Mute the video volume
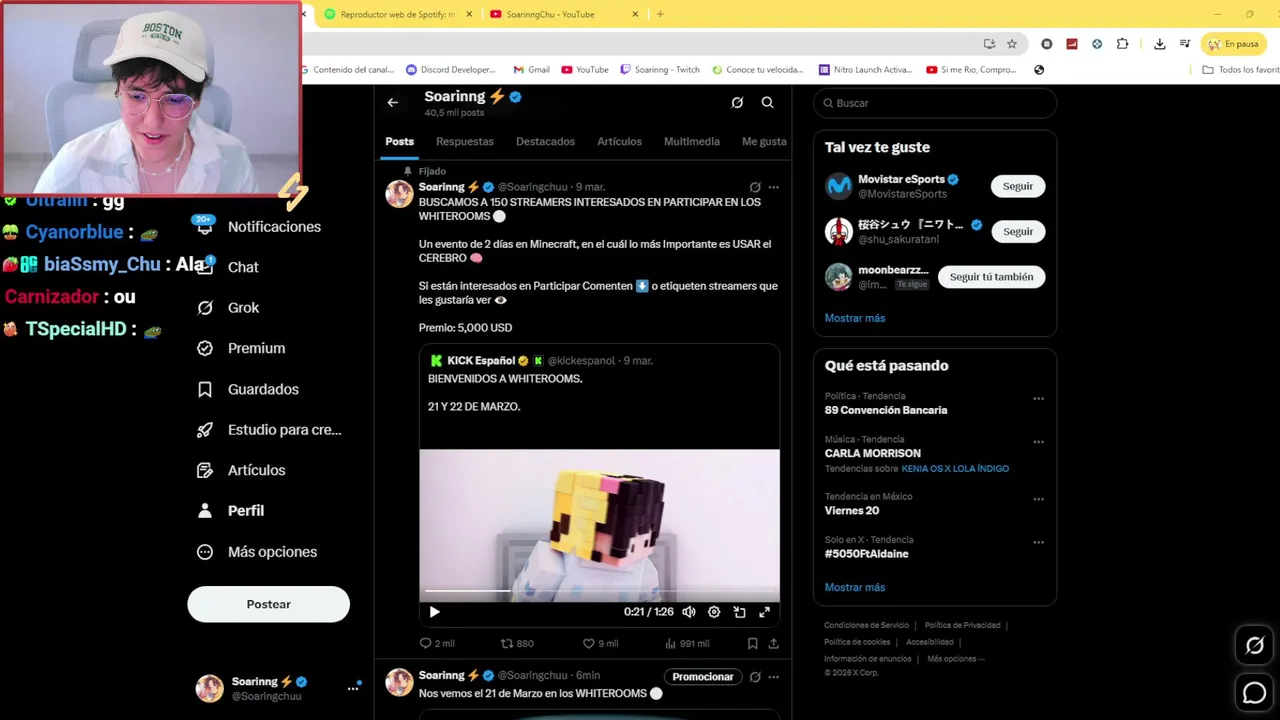 [x=689, y=612]
